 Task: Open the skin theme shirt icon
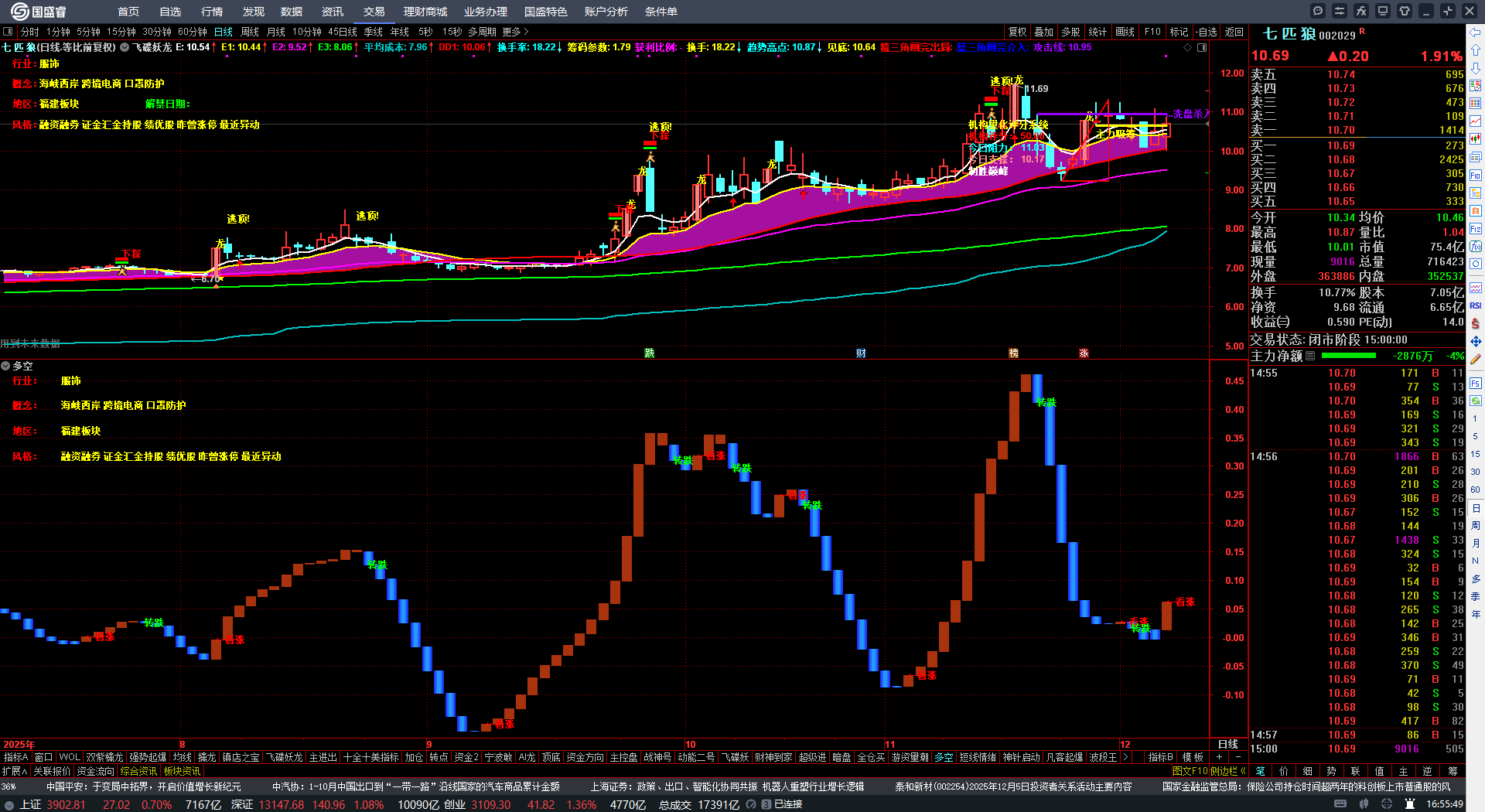click(x=1405, y=11)
